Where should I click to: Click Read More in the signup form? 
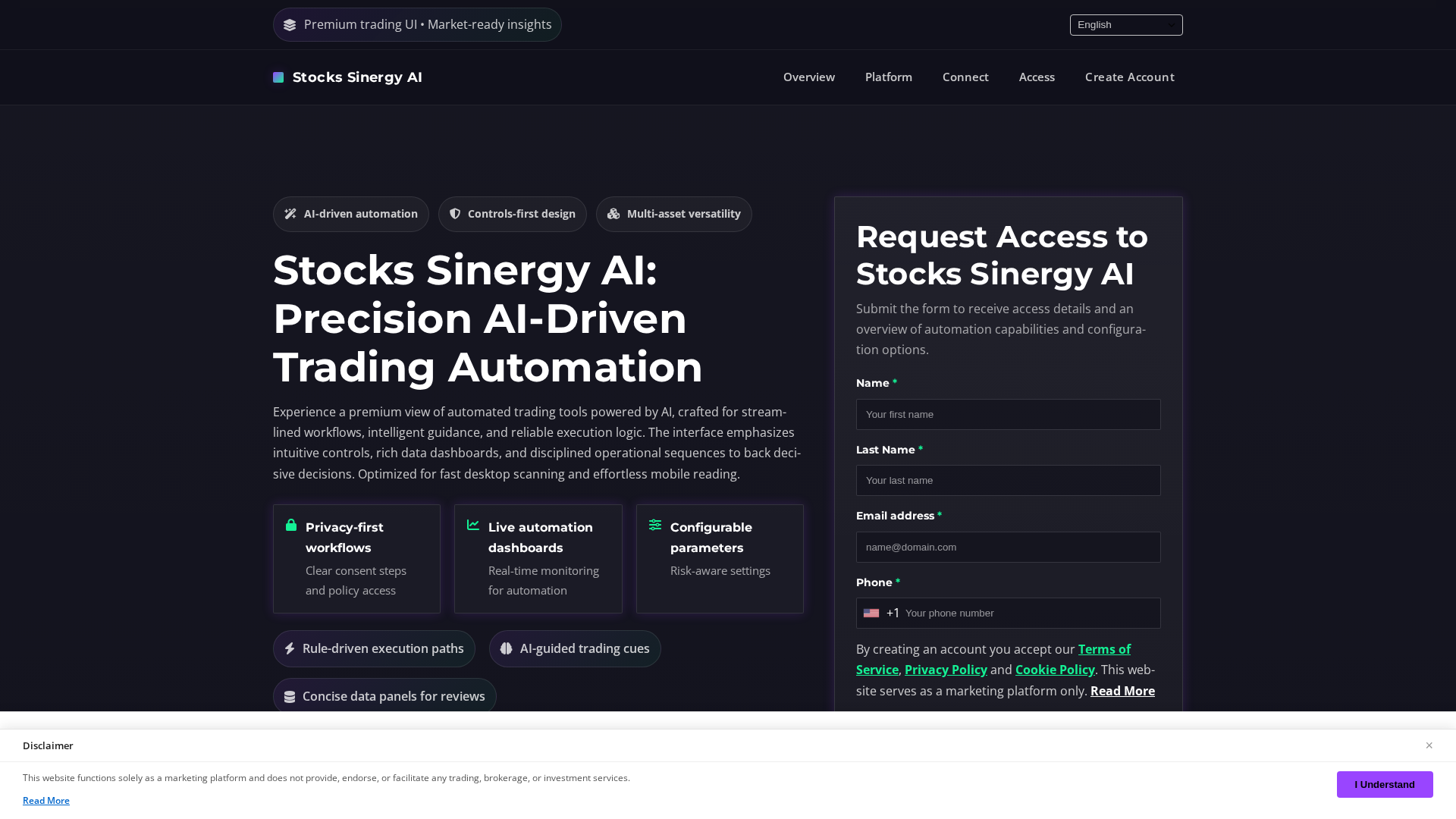(1122, 691)
